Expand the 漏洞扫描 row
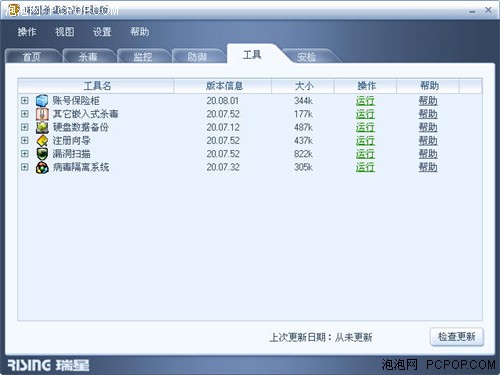This screenshot has width=500, height=375. (x=24, y=154)
